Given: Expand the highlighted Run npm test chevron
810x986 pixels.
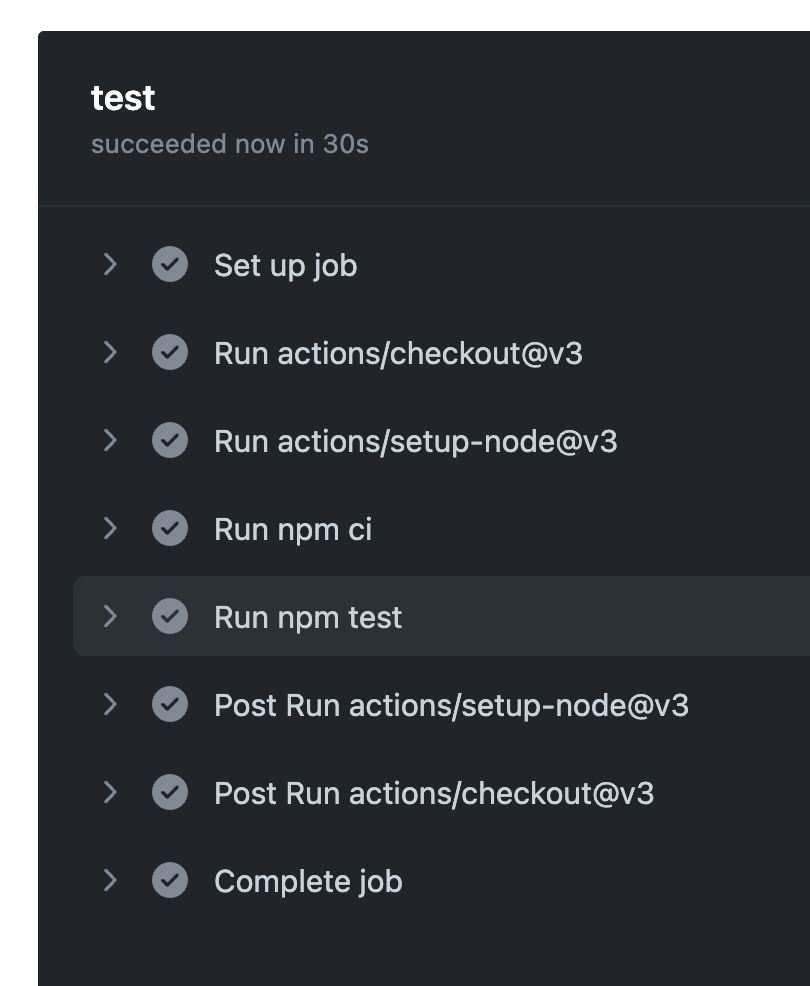Looking at the screenshot, I should (110, 617).
